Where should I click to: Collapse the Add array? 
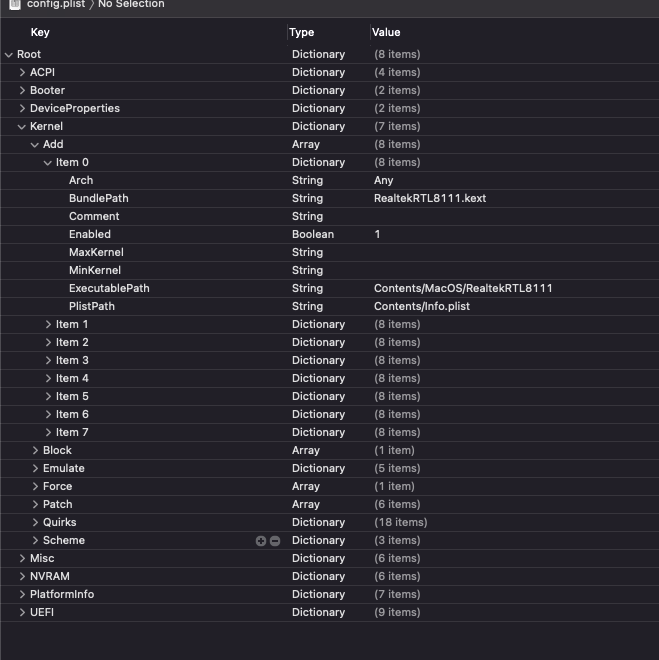point(35,145)
